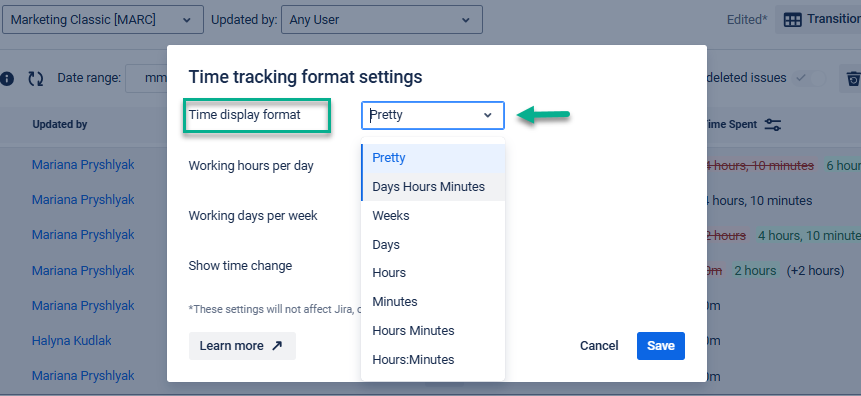Open Time Spent column filter settings icon
The image size is (861, 396).
point(773,125)
